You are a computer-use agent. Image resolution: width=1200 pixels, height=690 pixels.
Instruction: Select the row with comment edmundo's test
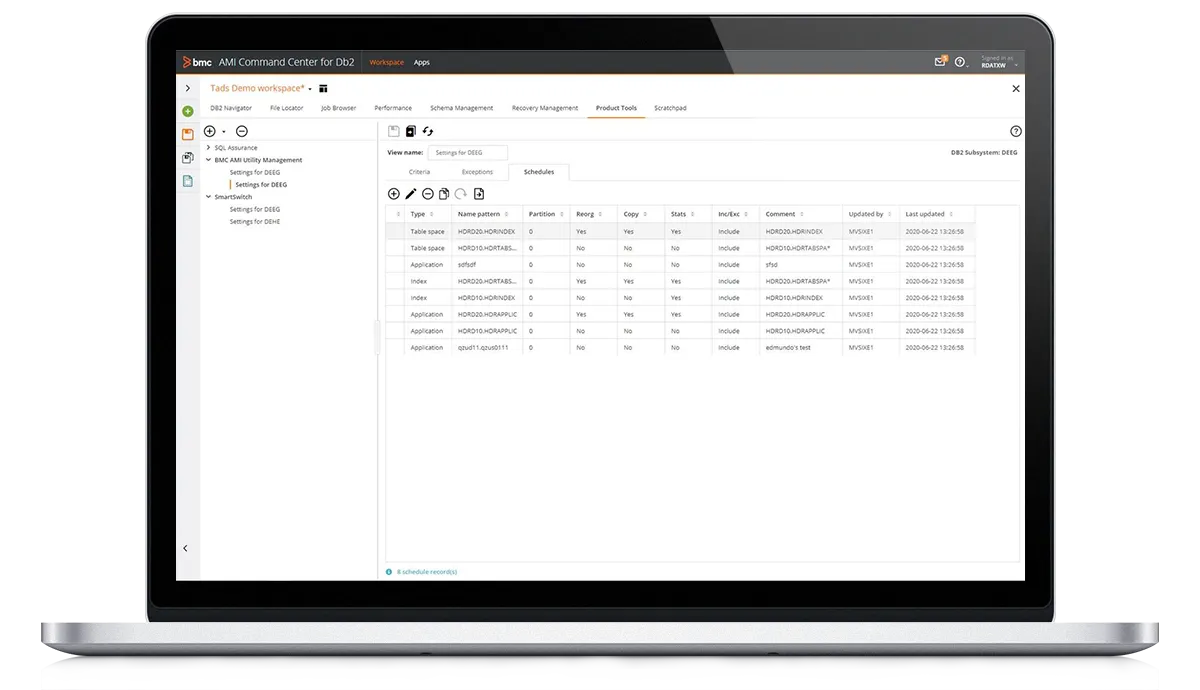click(682, 348)
